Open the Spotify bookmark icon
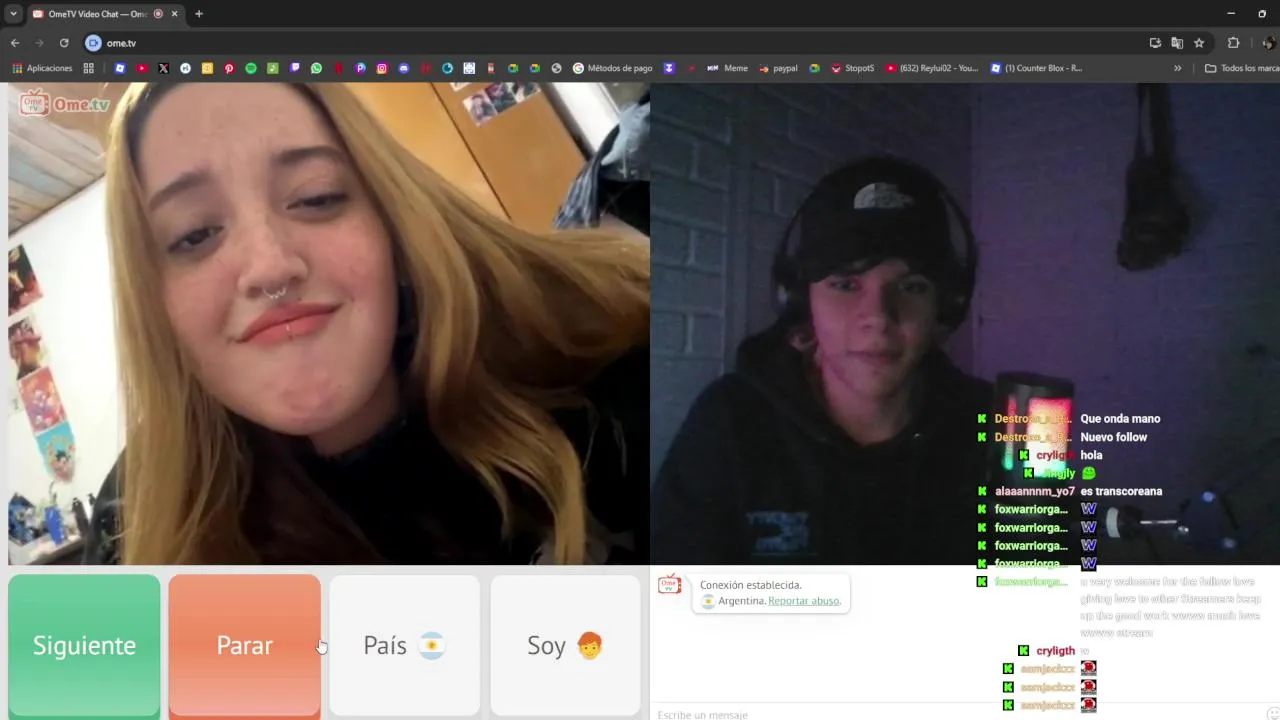Viewport: 1280px width, 720px height. click(251, 68)
